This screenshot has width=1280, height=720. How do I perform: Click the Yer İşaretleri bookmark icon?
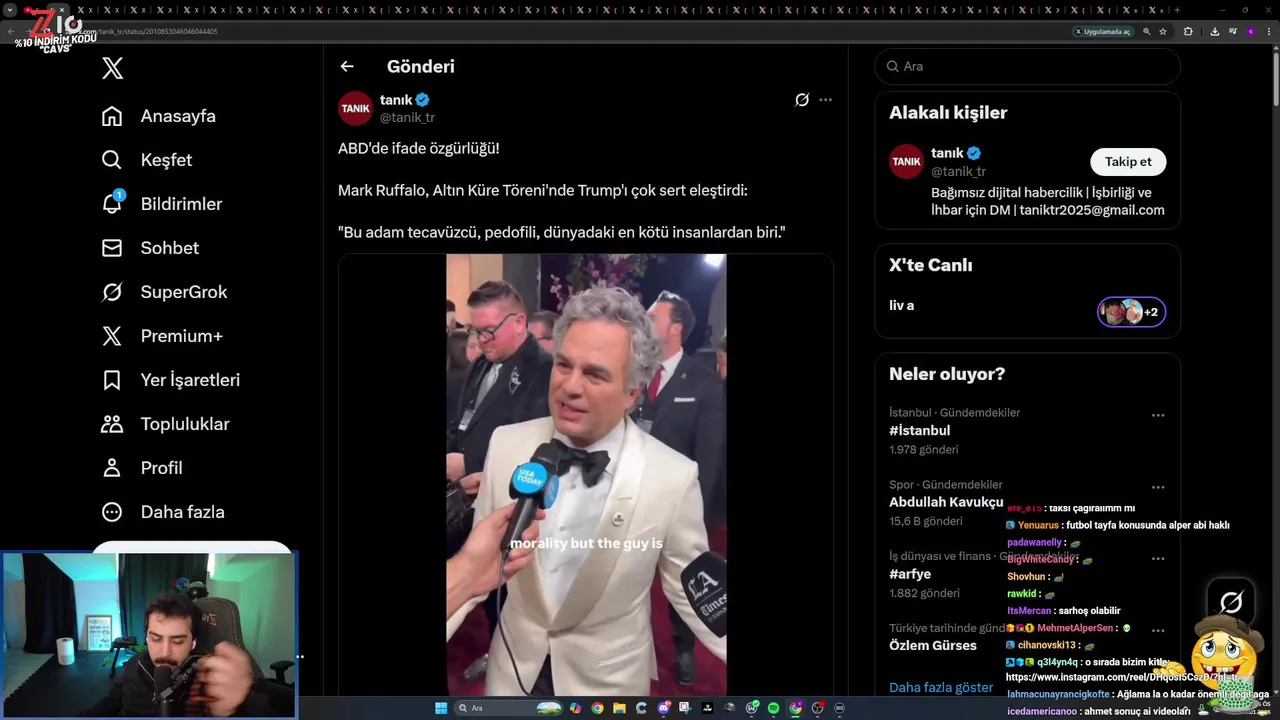click(112, 380)
